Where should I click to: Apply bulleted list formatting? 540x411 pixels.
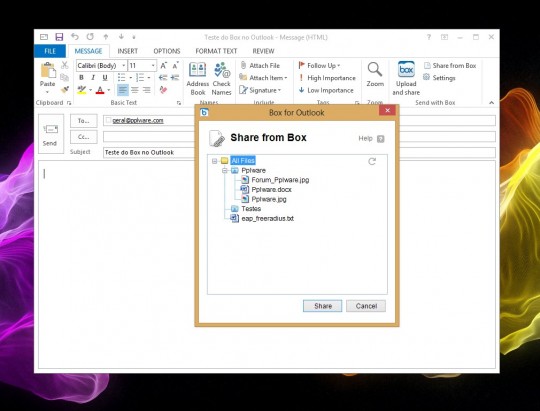pos(121,78)
